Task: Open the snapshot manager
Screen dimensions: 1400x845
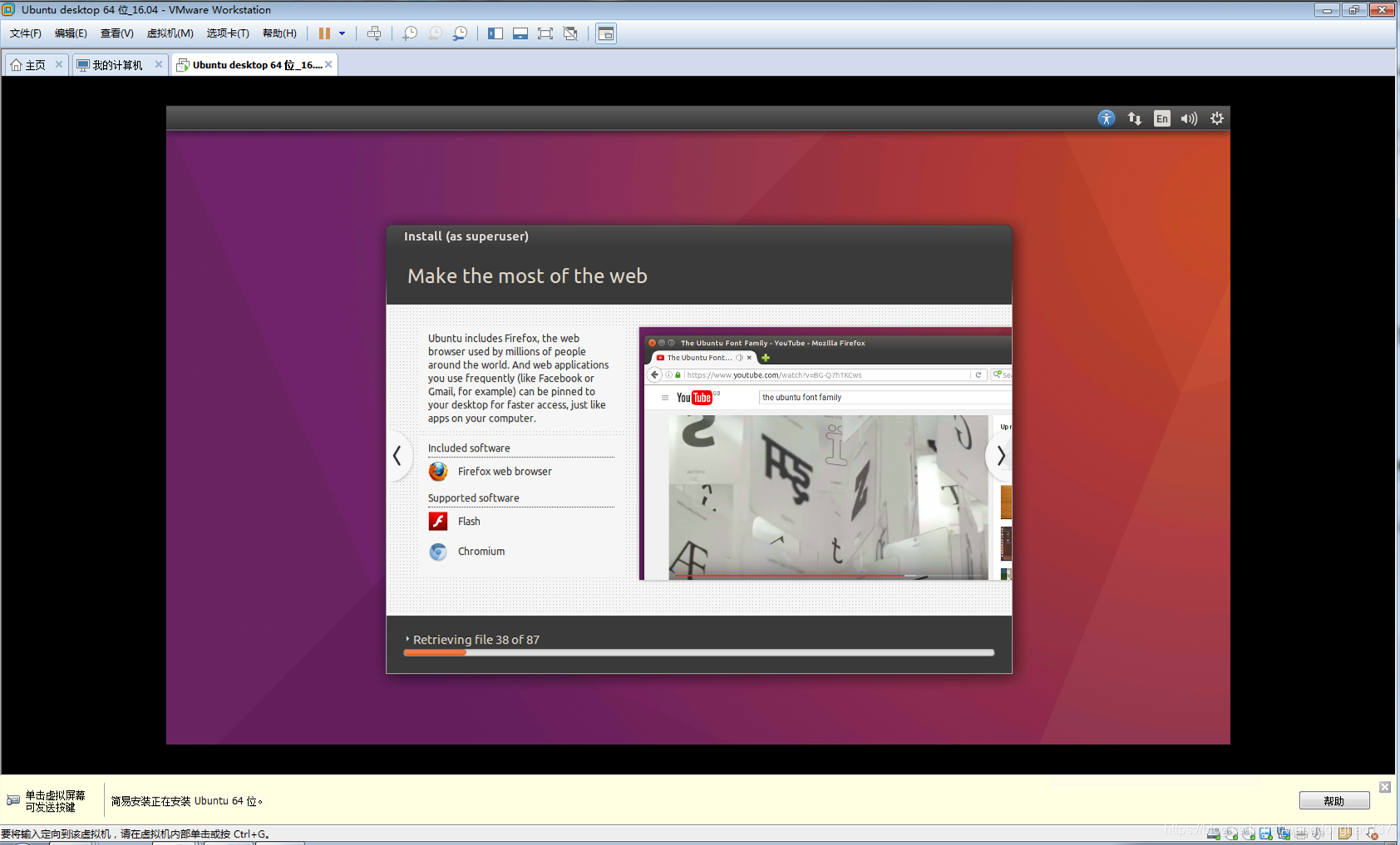Action: pos(460,33)
